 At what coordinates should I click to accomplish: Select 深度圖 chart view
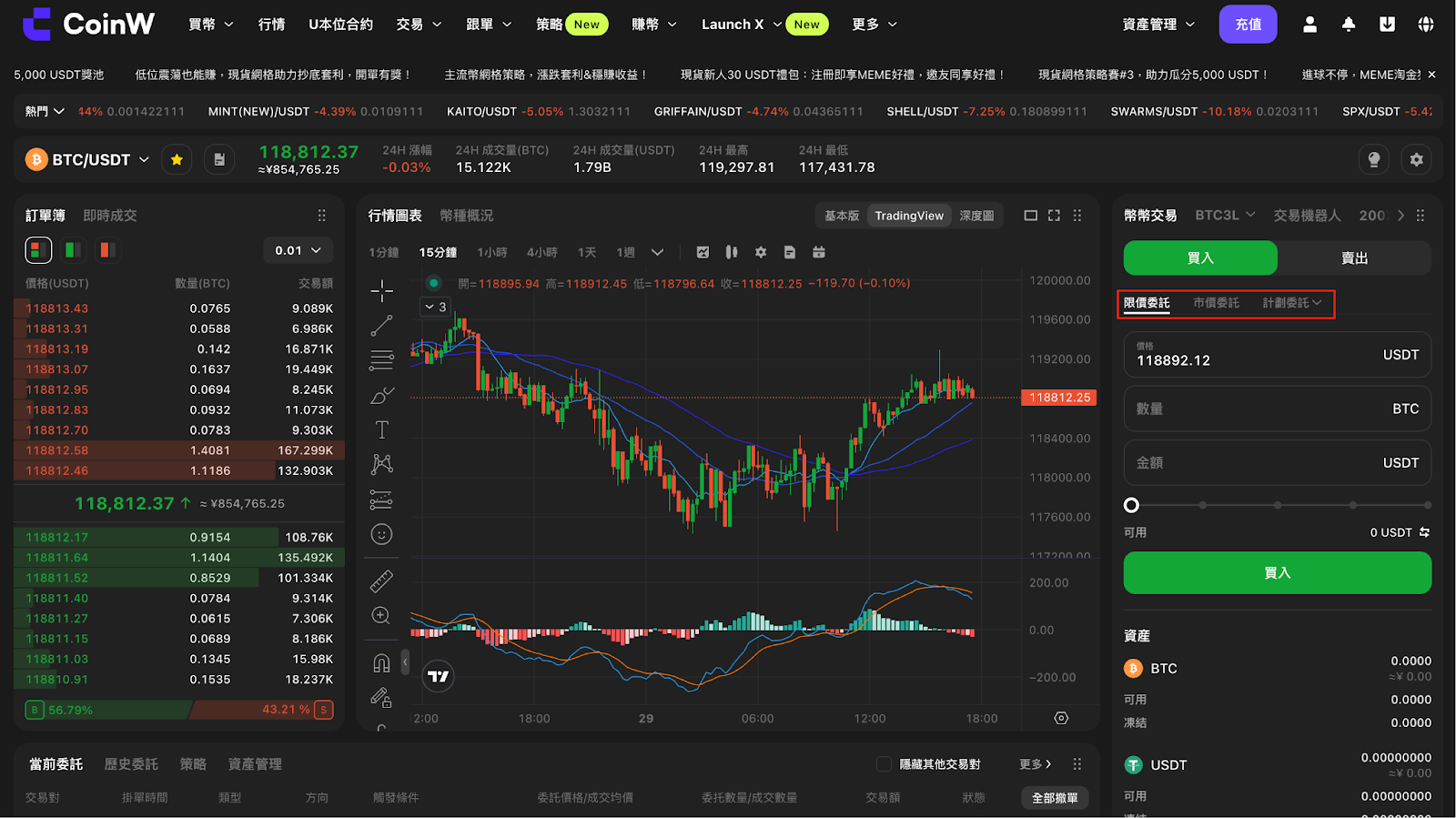click(976, 216)
